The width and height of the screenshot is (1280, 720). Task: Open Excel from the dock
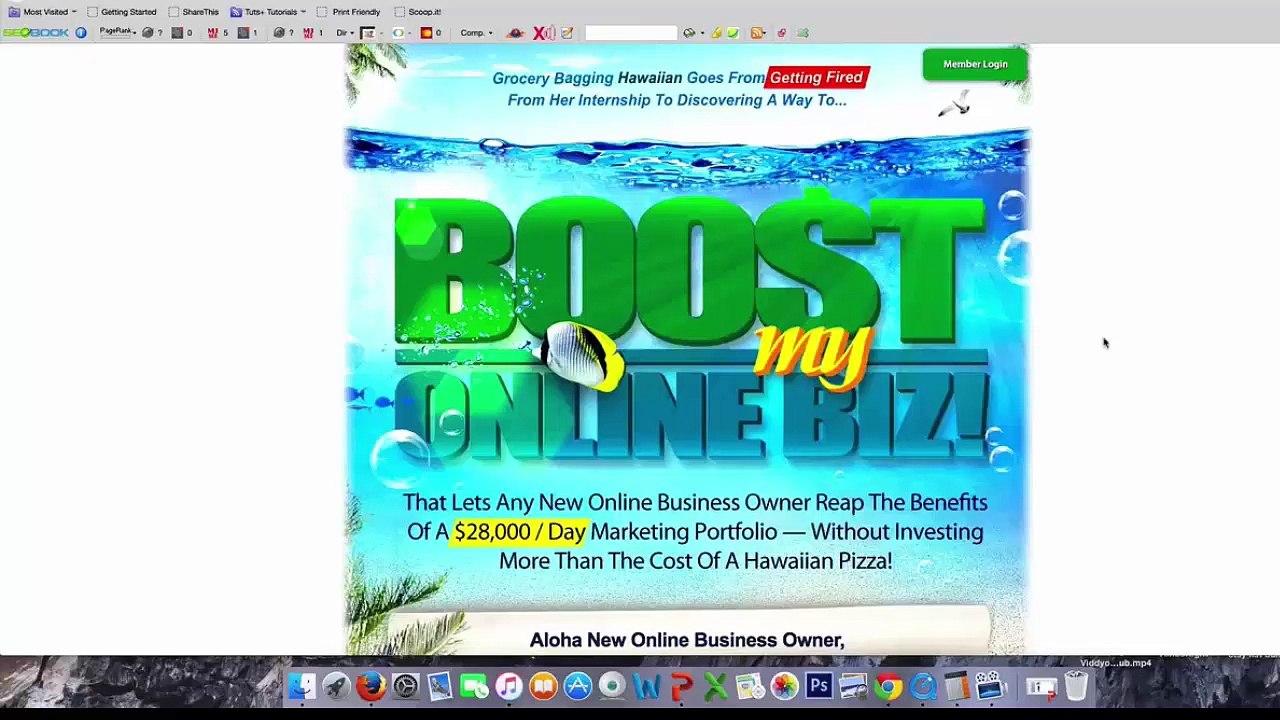click(x=716, y=686)
